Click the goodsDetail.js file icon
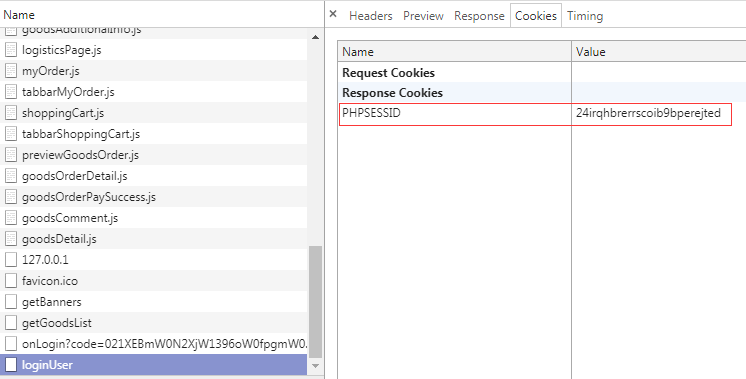The width and height of the screenshot is (746, 379). [x=10, y=239]
